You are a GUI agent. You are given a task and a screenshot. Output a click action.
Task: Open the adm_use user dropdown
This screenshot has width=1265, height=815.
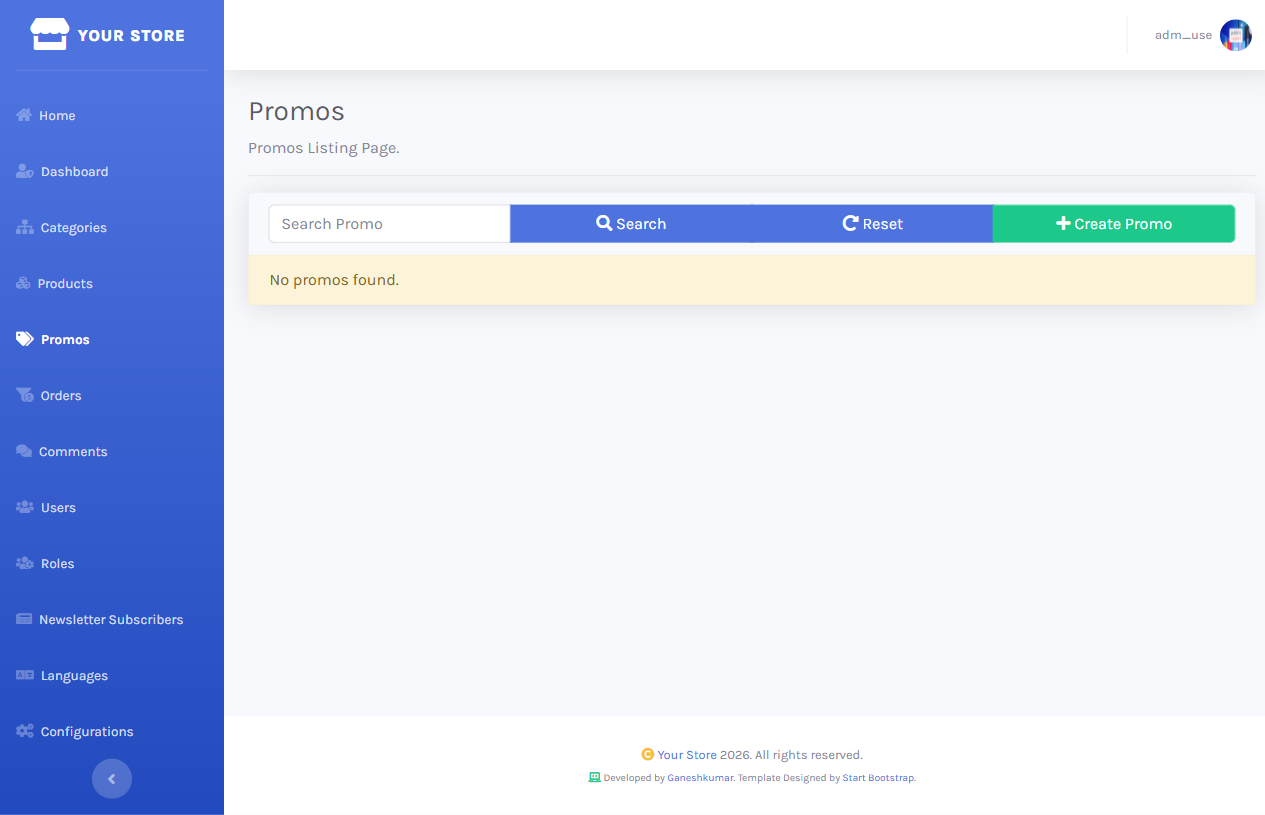tap(1203, 35)
